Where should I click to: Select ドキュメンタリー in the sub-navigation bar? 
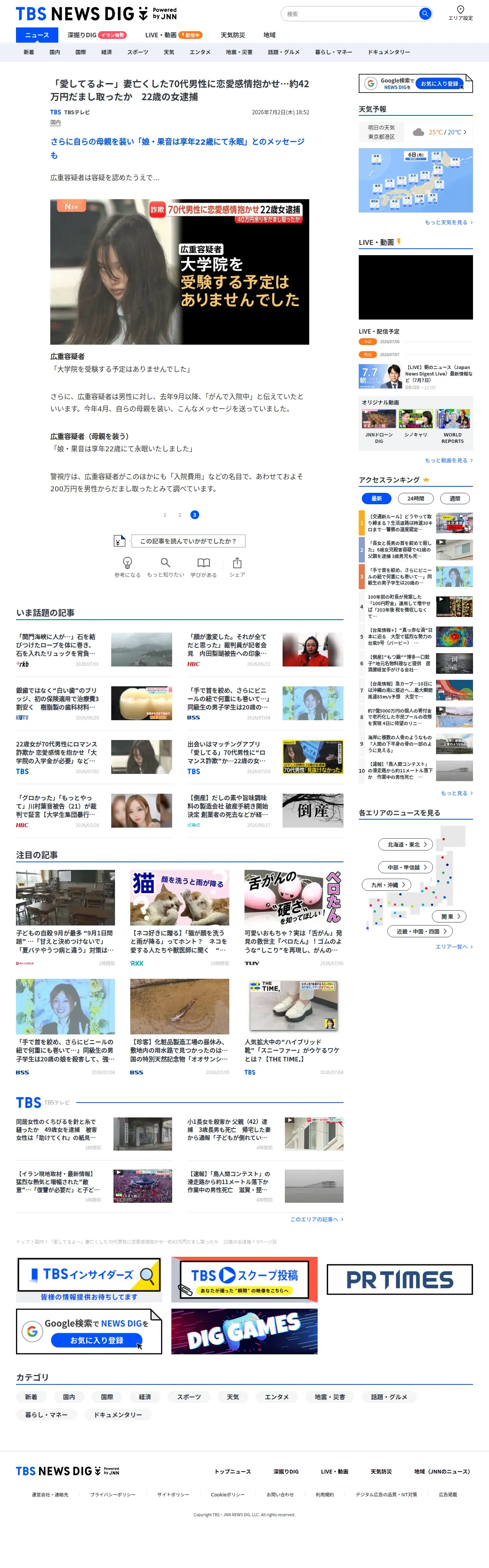[x=388, y=52]
